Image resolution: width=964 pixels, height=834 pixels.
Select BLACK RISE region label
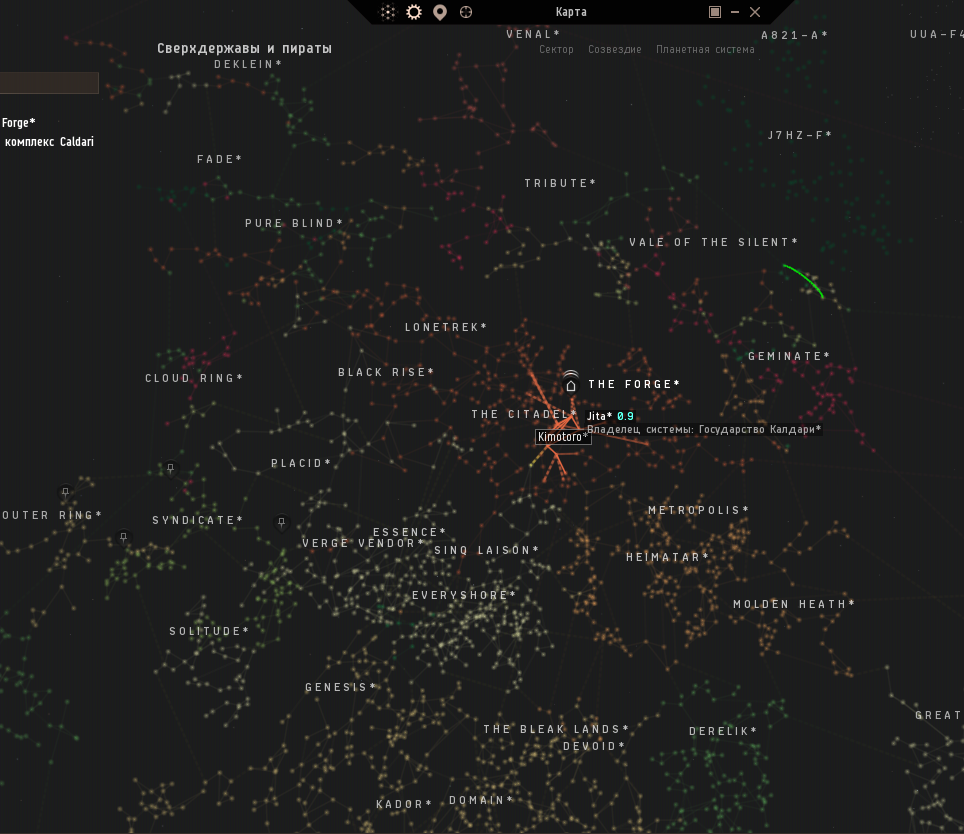pos(386,372)
